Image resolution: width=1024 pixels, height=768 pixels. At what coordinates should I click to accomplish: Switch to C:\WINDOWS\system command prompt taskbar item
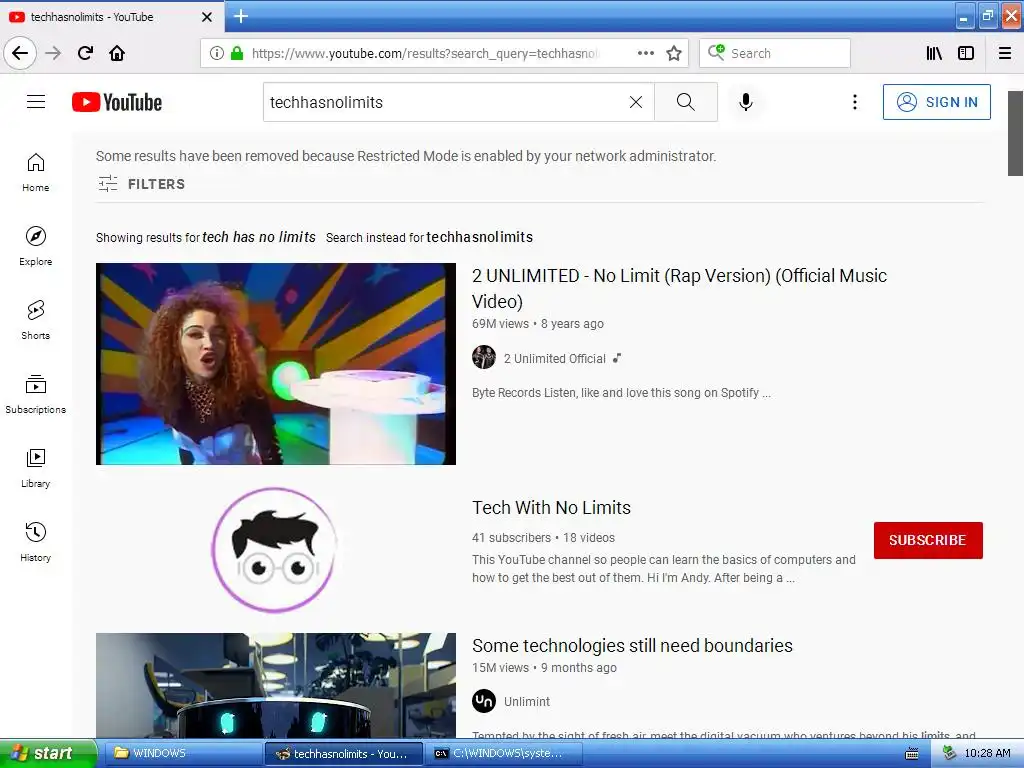(x=505, y=754)
